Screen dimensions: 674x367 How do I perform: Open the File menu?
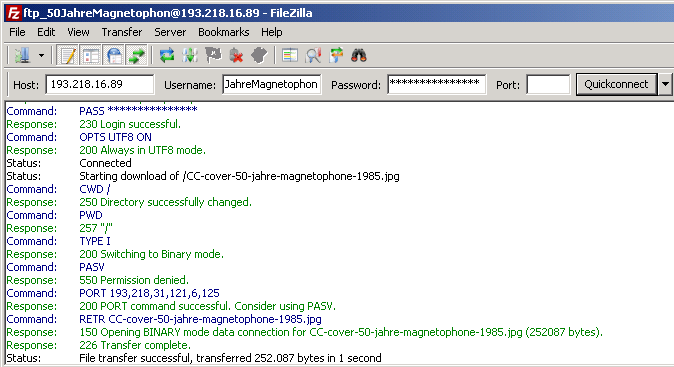[x=17, y=32]
